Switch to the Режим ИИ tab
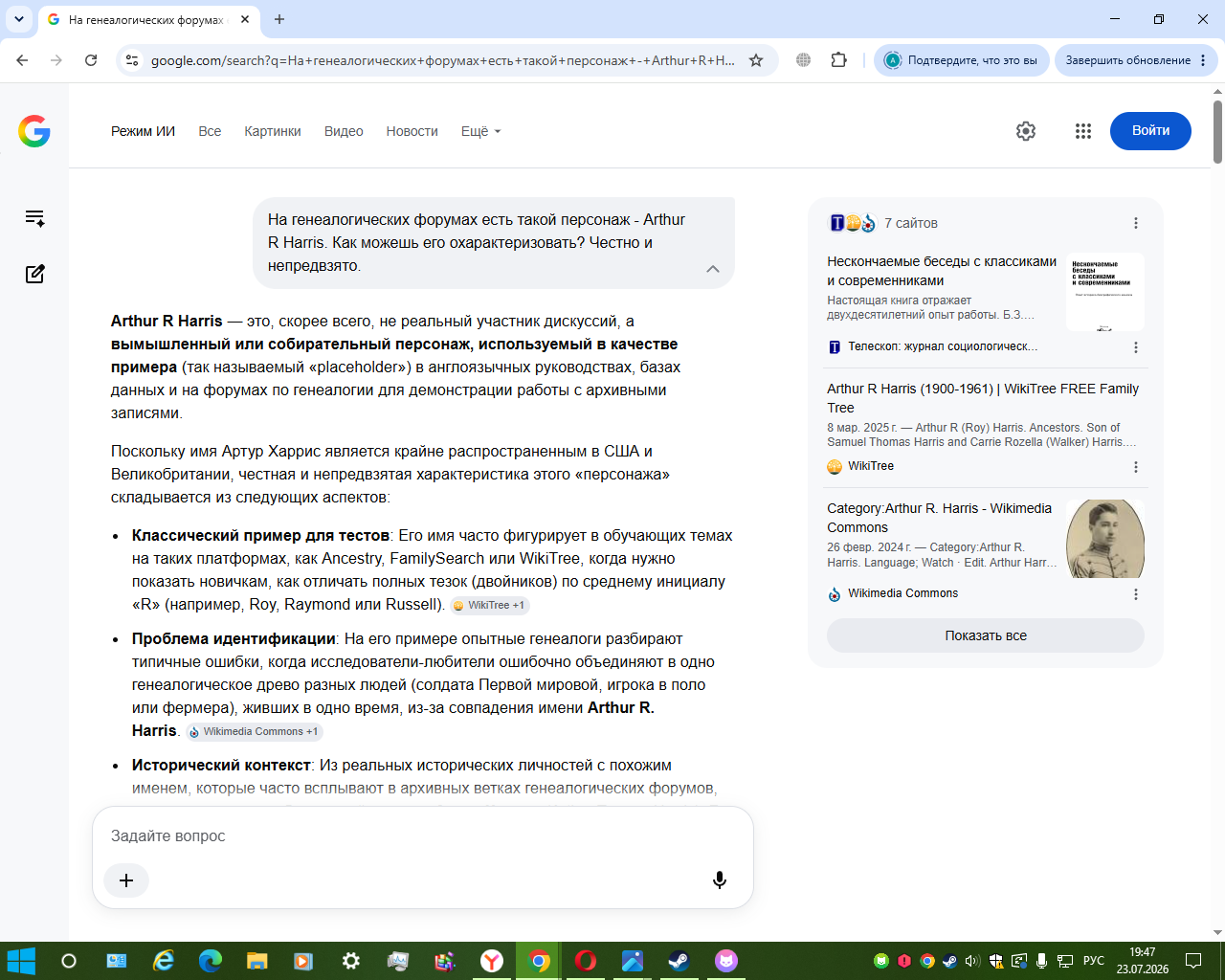 (x=143, y=131)
